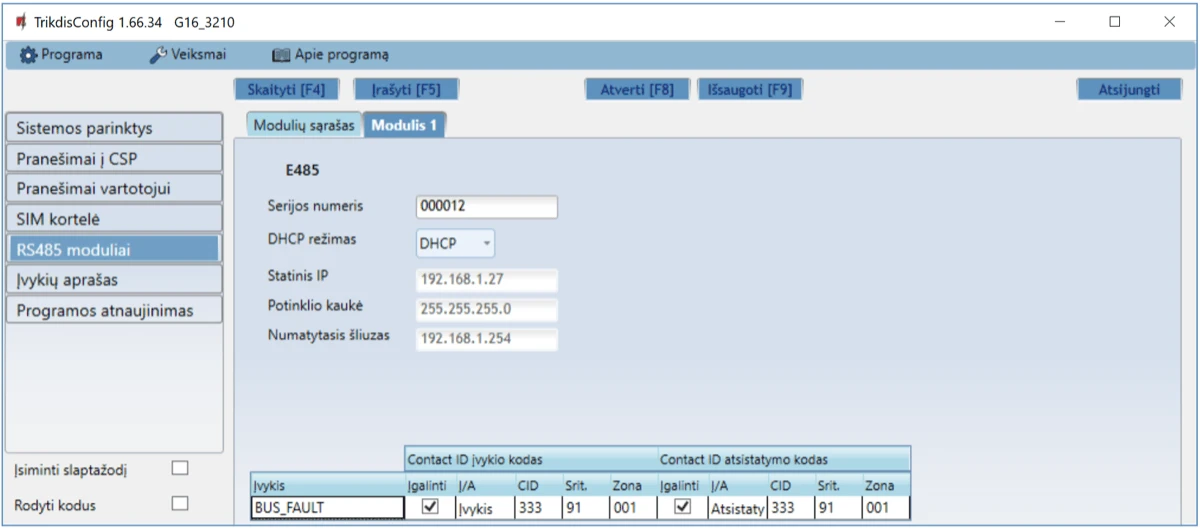The image size is (1200, 530).
Task: Toggle the Įsiminti slaptažodį checkbox
Action: click(180, 468)
